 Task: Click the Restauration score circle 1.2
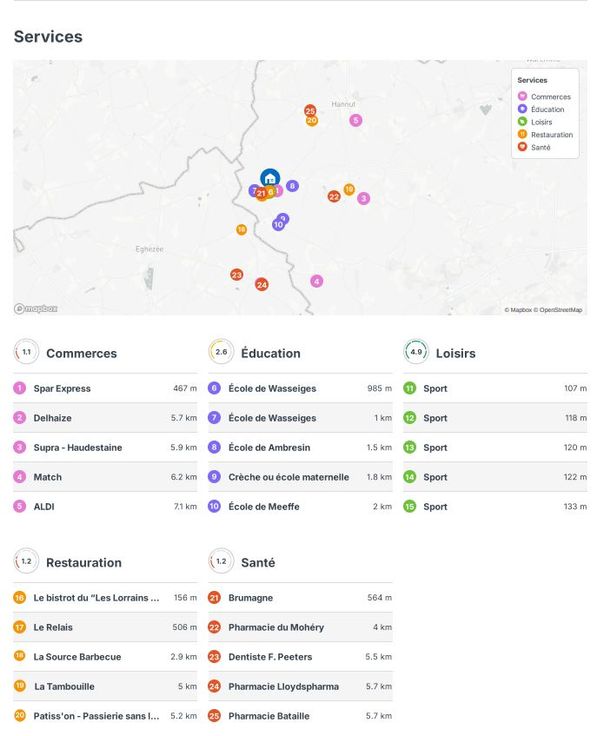click(26, 562)
